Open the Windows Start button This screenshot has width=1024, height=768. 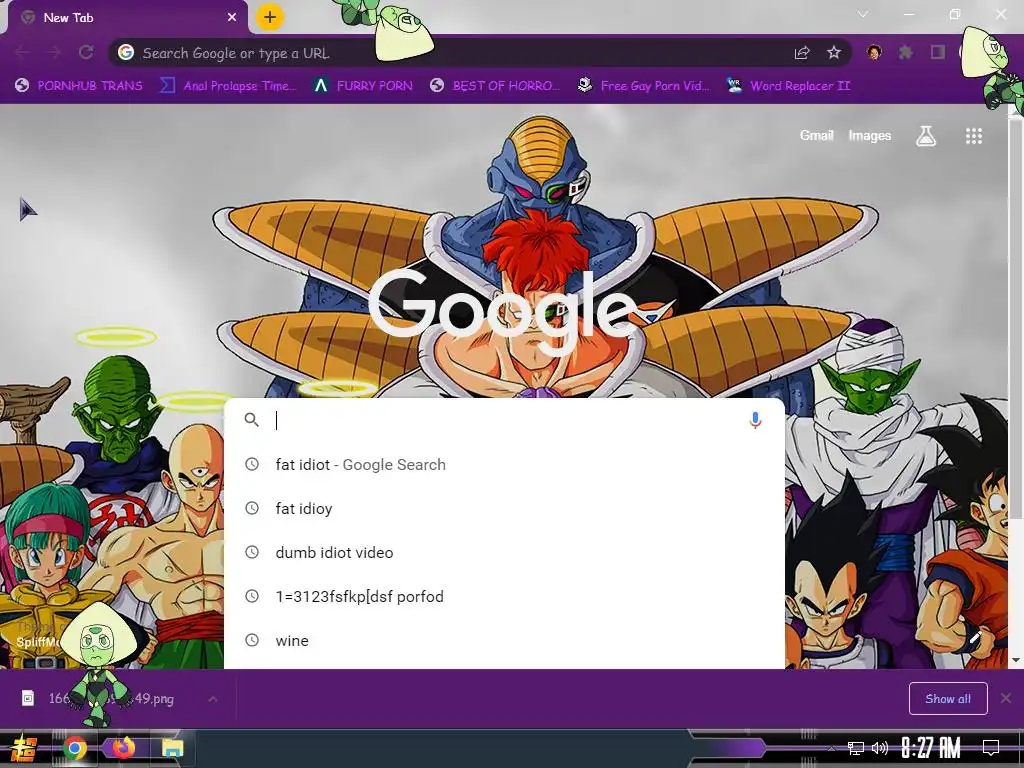tap(24, 748)
